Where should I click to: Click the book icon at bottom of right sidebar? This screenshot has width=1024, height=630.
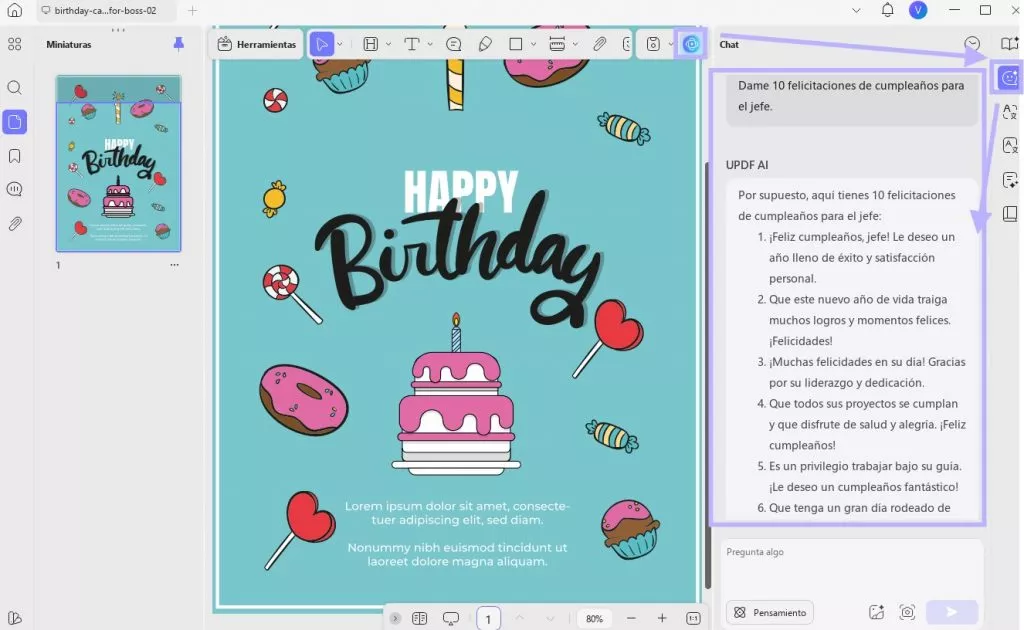[x=1010, y=213]
